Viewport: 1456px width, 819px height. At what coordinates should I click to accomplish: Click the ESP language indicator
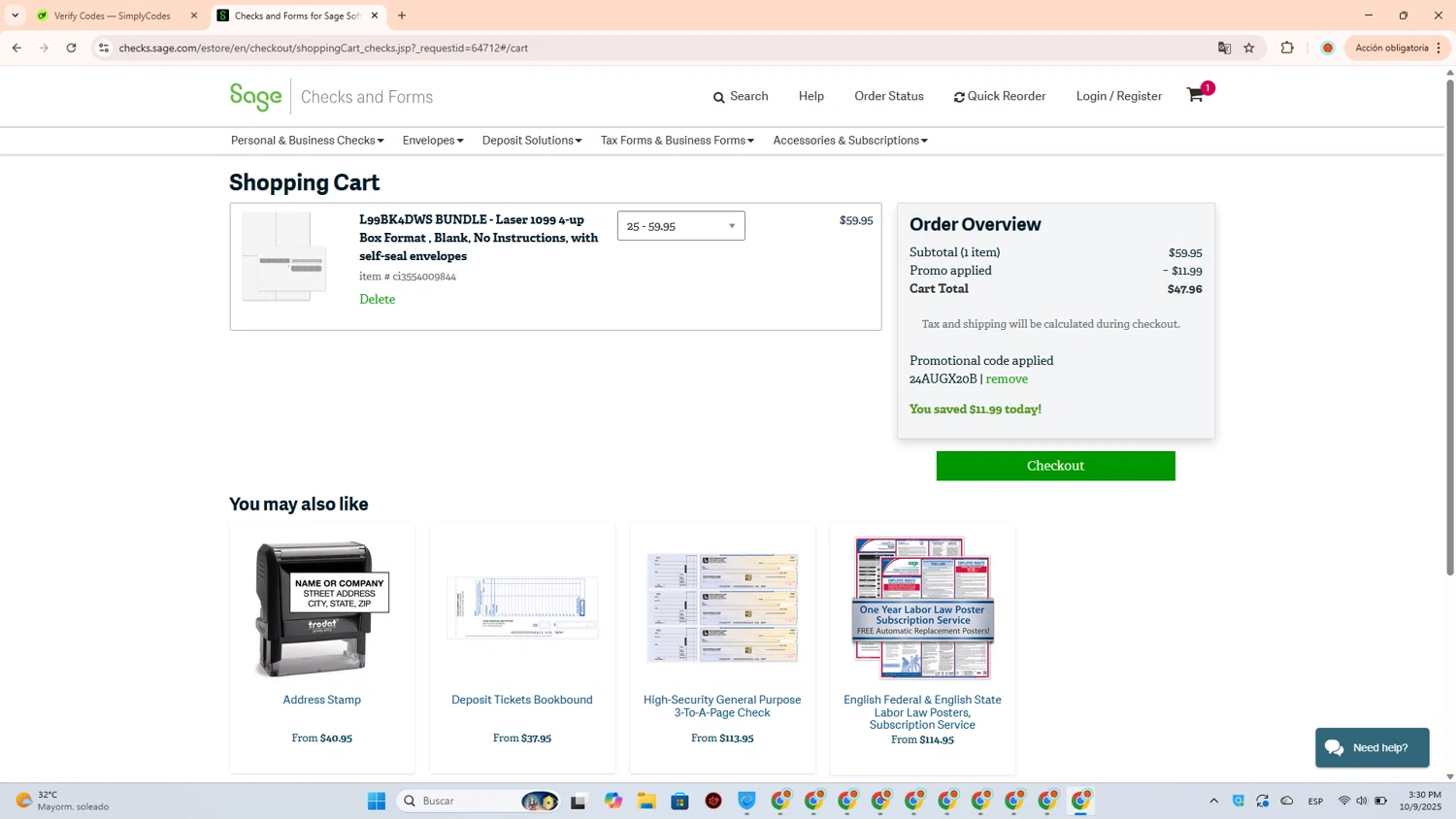point(1315,801)
